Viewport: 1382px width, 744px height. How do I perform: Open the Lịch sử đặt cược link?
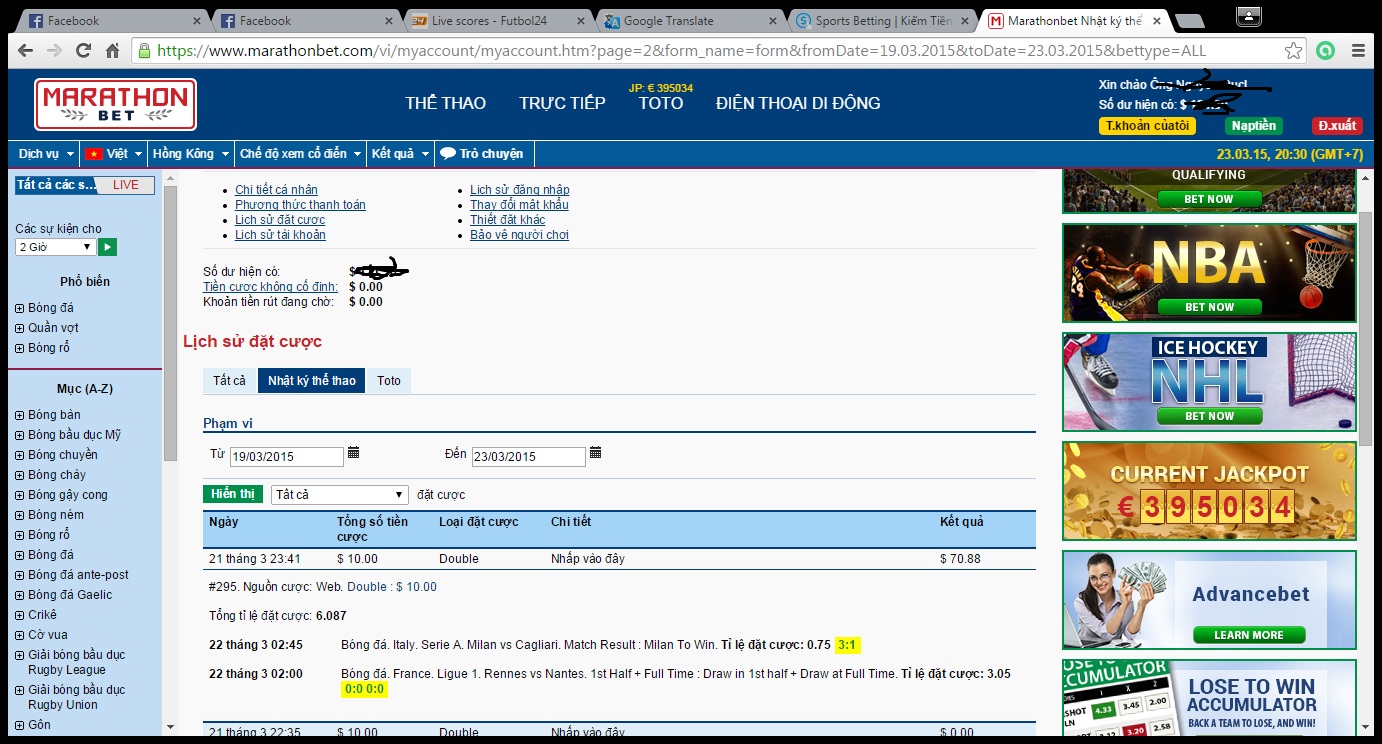280,220
